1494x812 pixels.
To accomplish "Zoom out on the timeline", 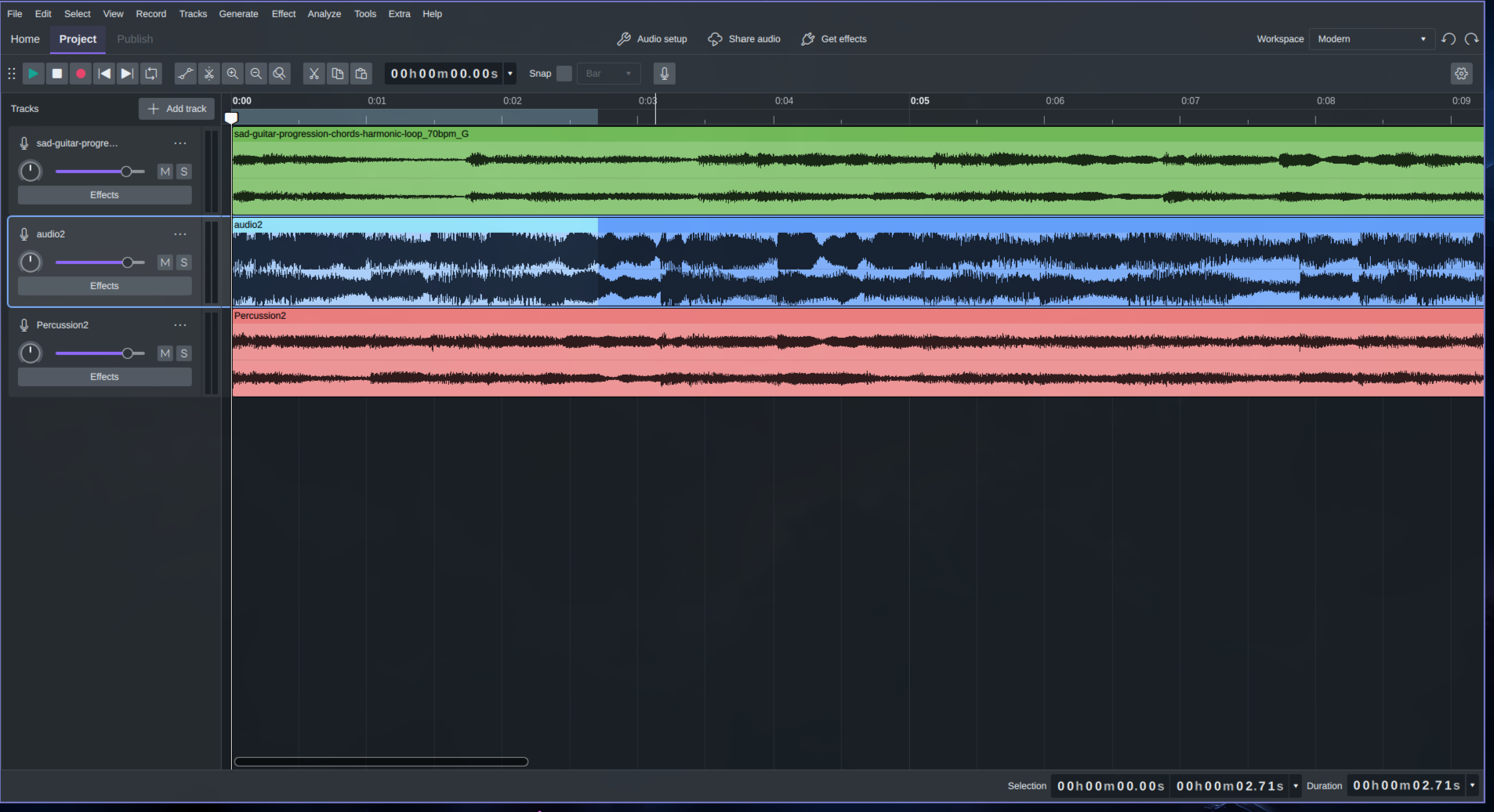I will (x=256, y=74).
